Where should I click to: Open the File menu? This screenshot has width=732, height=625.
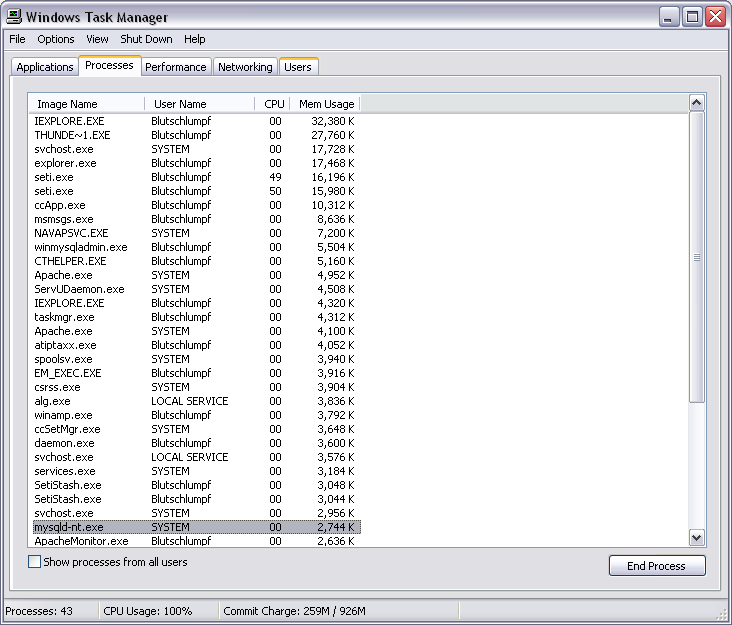17,39
